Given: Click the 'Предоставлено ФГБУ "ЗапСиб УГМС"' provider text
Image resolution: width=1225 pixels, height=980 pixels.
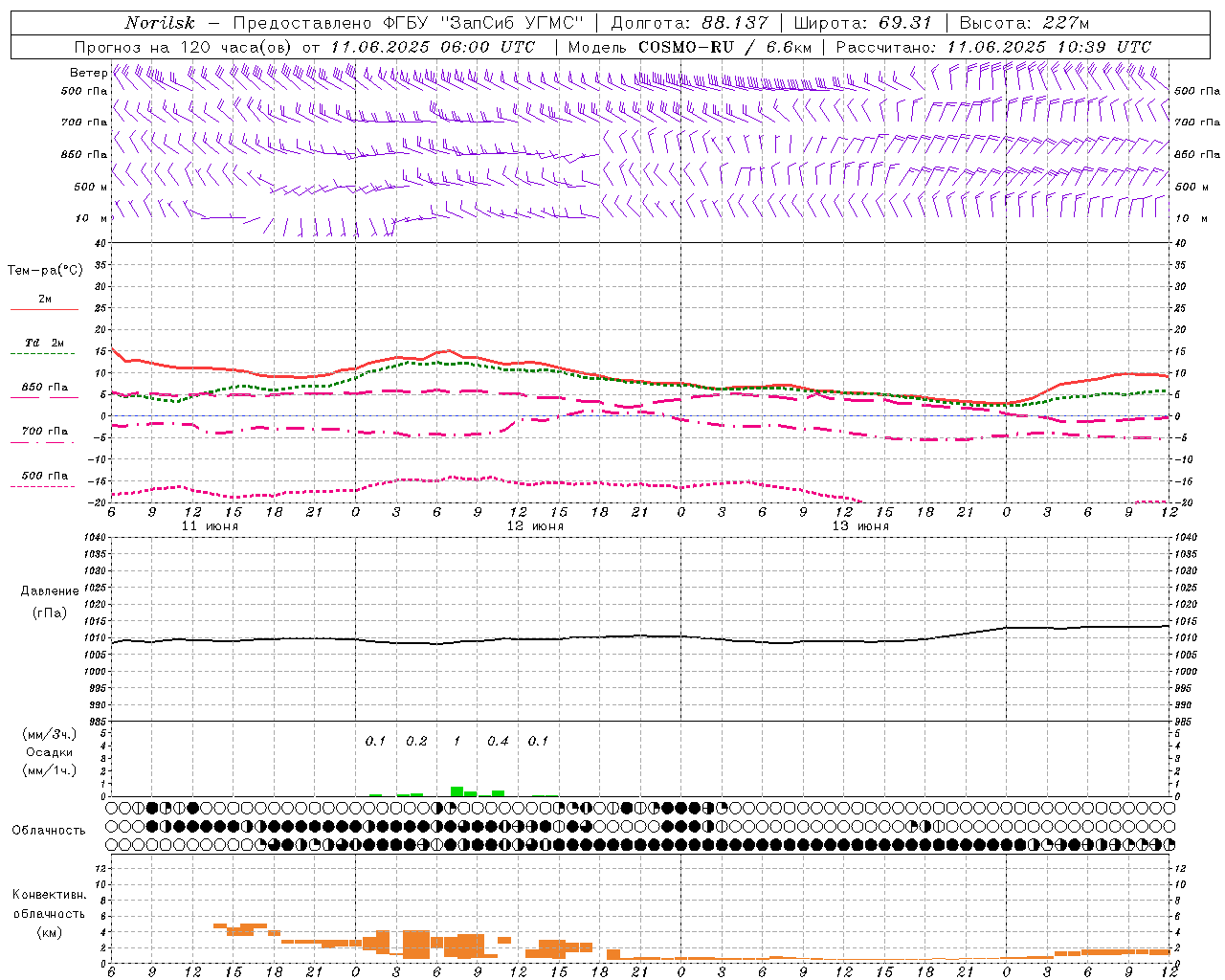Looking at the screenshot, I should coord(408,23).
